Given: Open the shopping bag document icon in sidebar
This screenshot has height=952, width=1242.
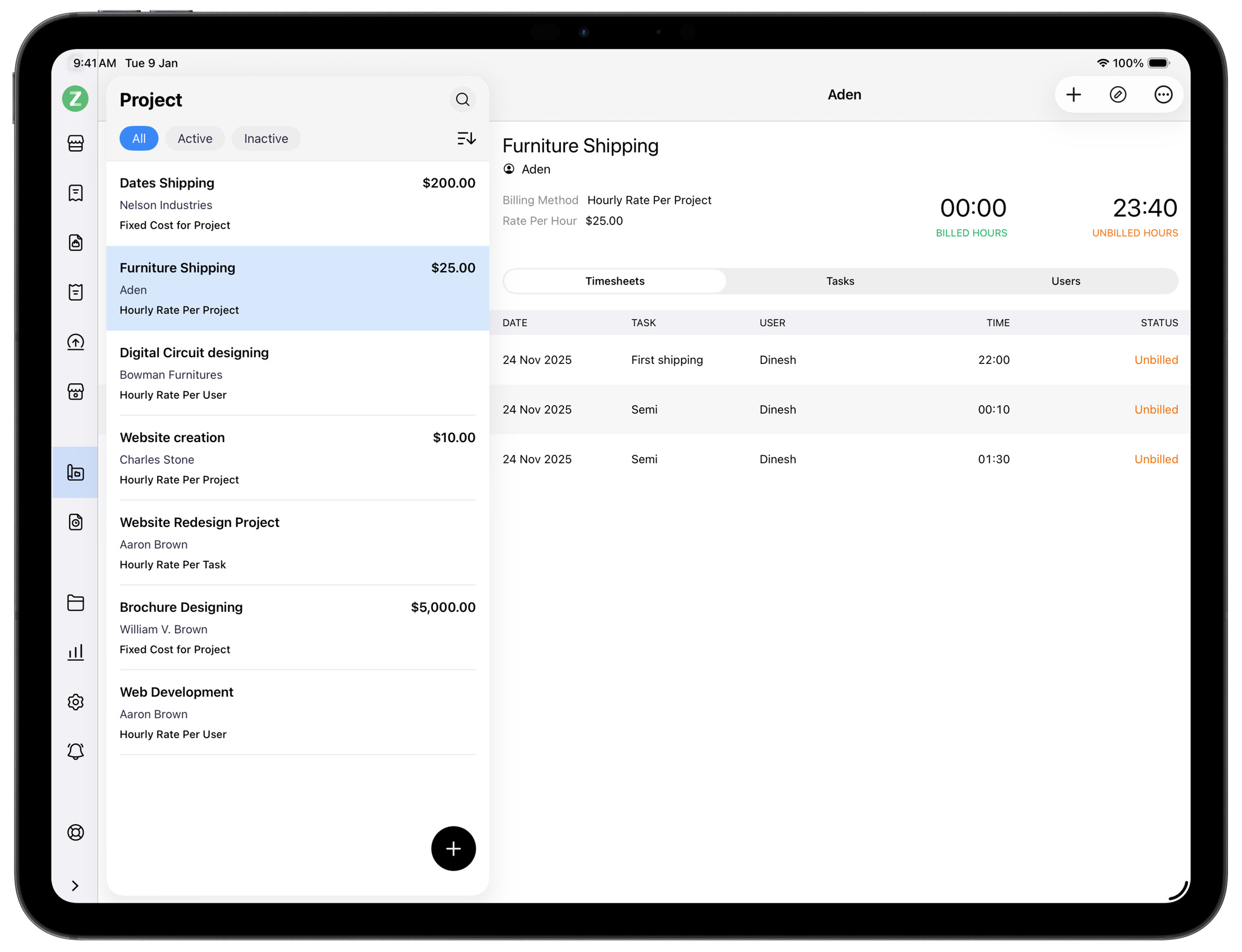Looking at the screenshot, I should point(75,243).
